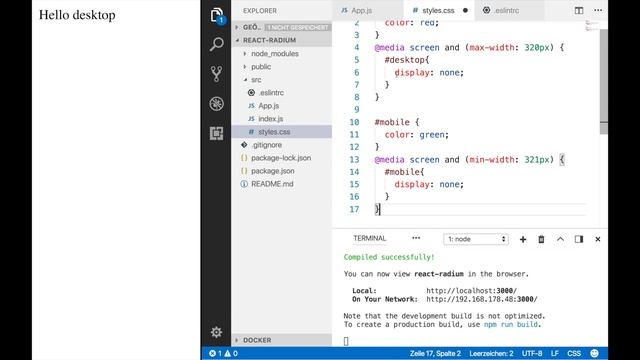Open the Source Control view

coord(217,74)
